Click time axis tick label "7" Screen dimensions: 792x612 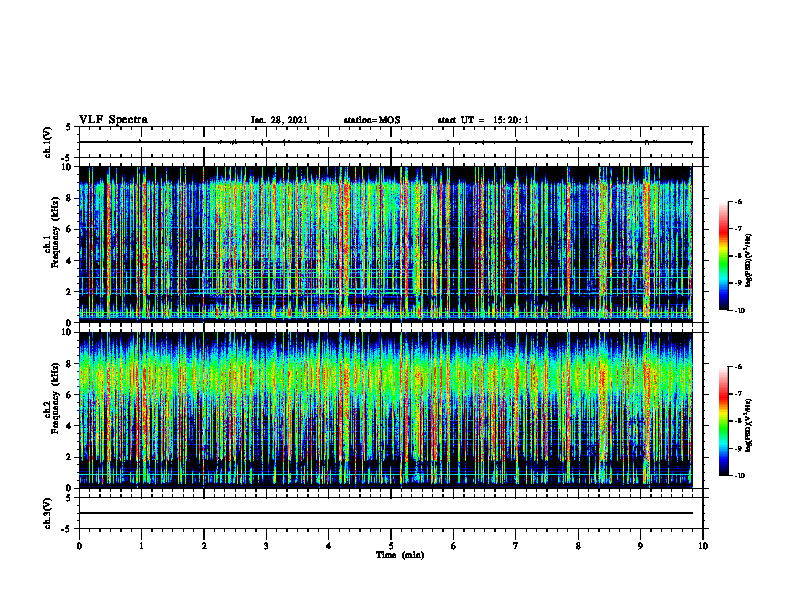coord(516,546)
